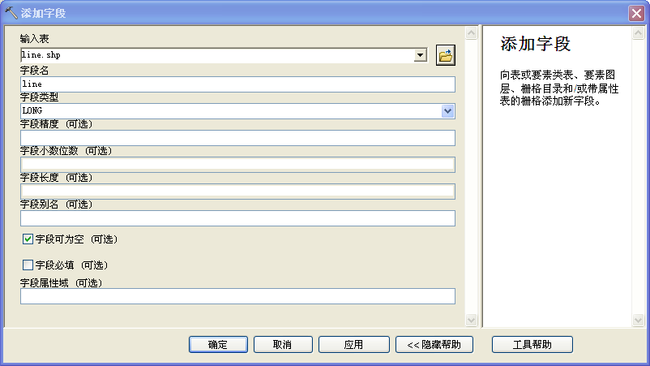Click help panel scroll up arrow
The height and width of the screenshot is (366, 650).
[x=638, y=33]
